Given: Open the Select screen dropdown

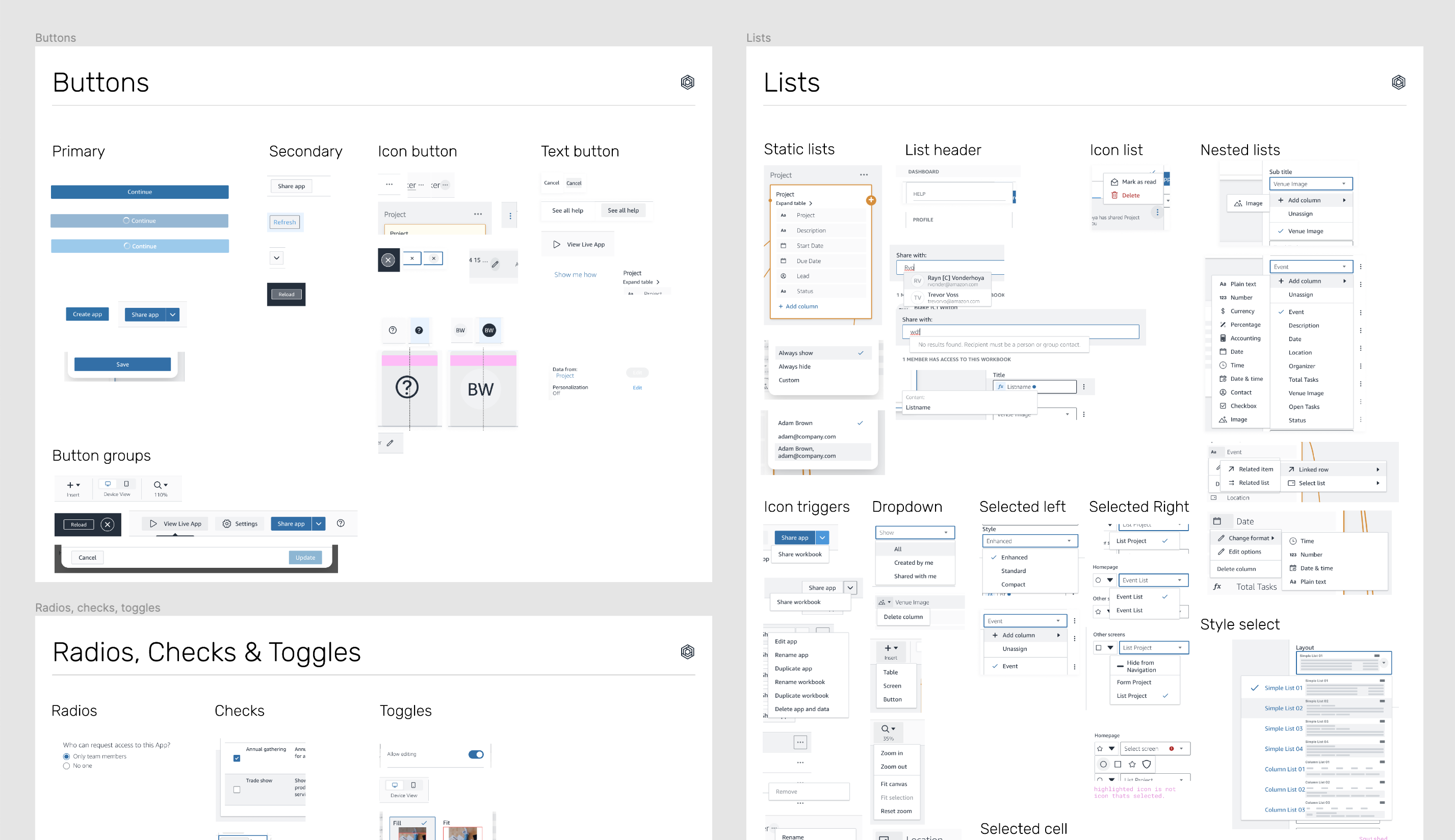Looking at the screenshot, I should (1155, 749).
